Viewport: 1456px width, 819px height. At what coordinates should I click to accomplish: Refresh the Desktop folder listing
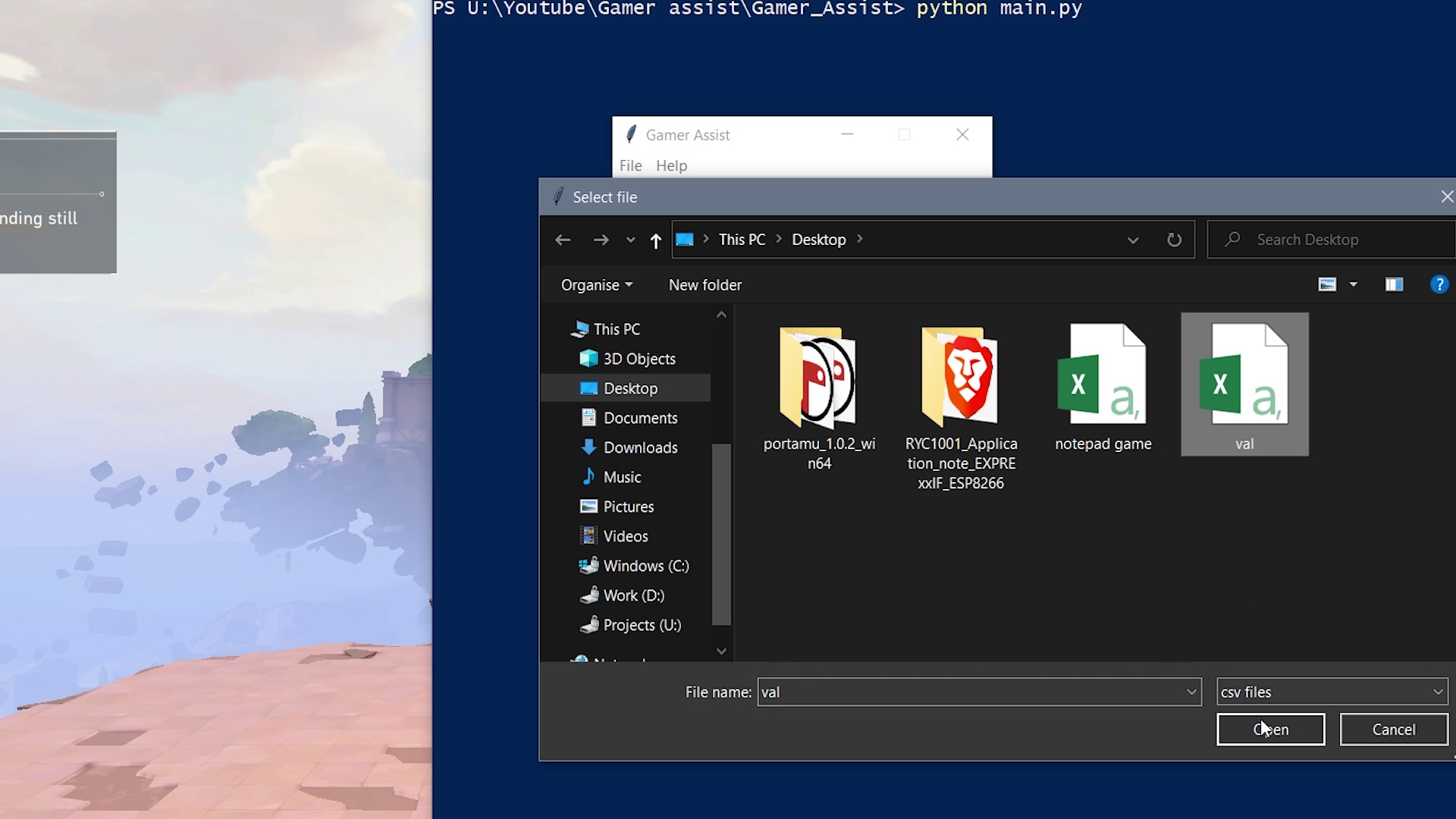click(x=1174, y=240)
